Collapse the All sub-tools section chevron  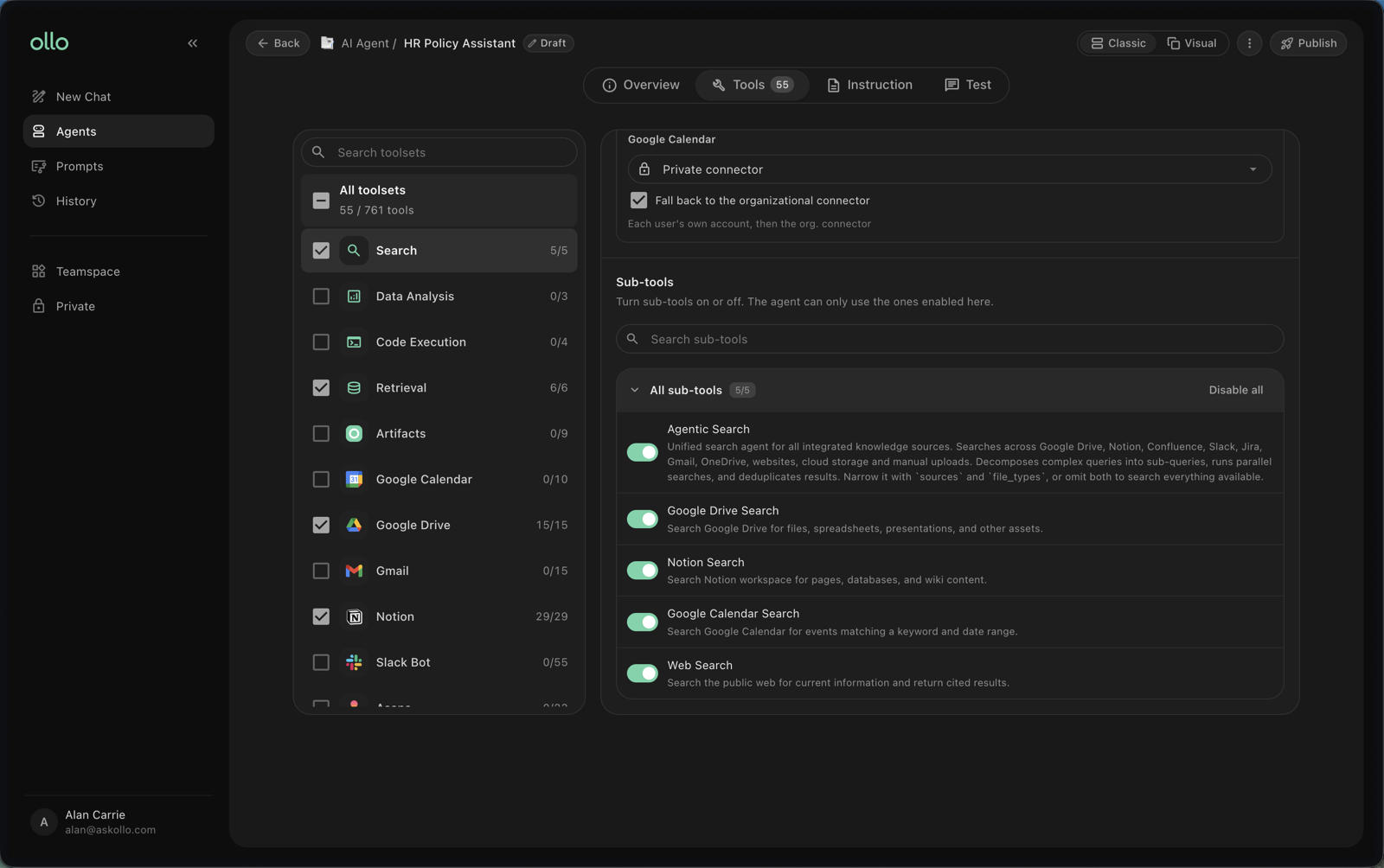coord(635,391)
